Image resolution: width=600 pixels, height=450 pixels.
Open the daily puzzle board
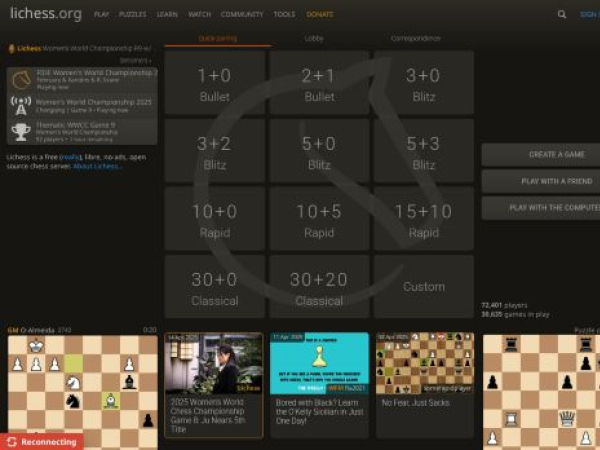coord(541,392)
